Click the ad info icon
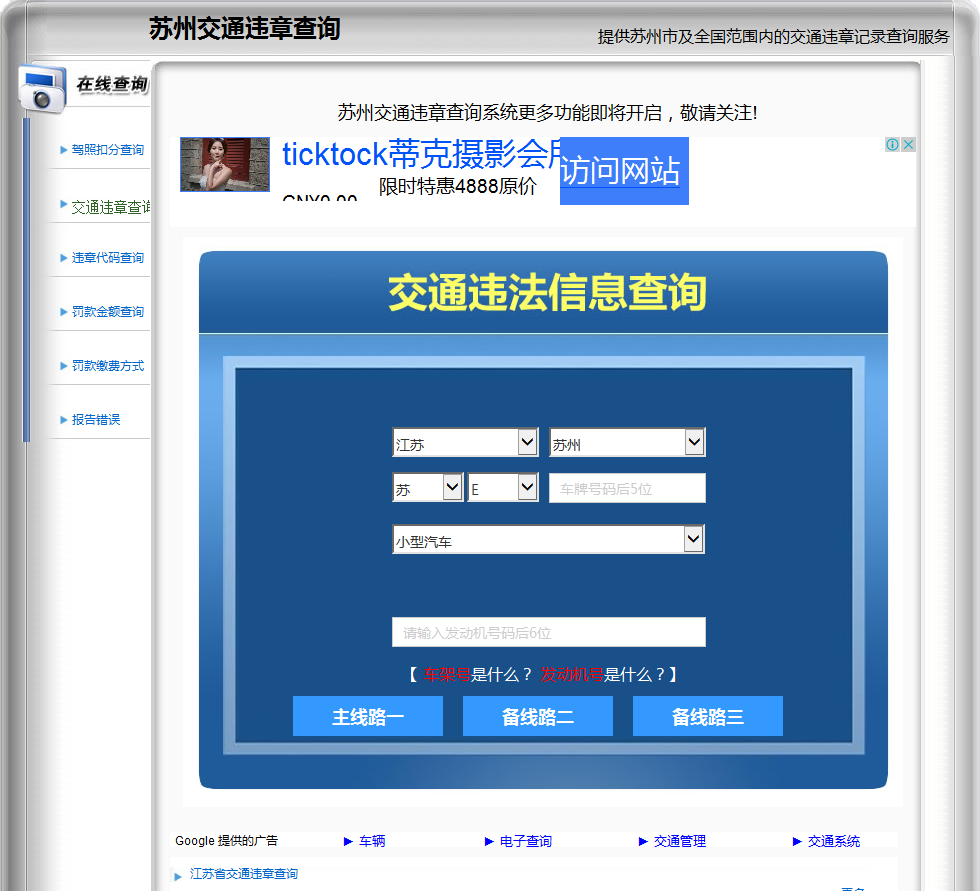This screenshot has height=891, width=980. 892,144
